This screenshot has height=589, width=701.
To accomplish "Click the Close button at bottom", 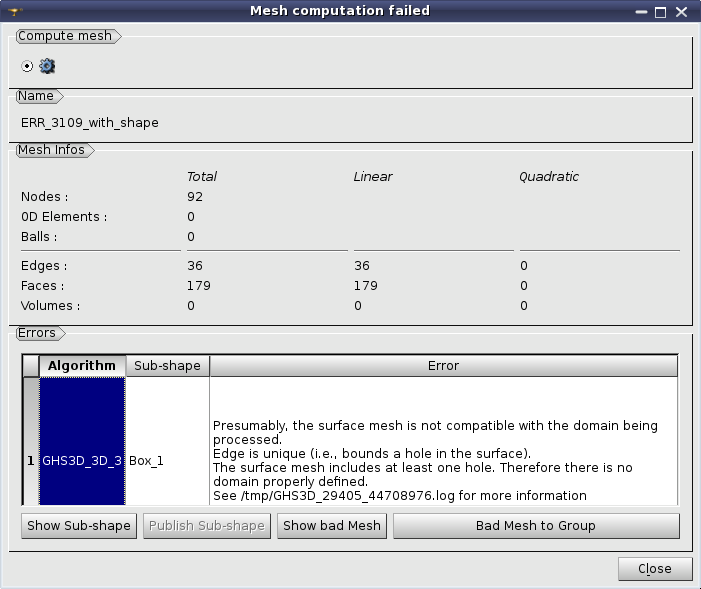I will 655,568.
